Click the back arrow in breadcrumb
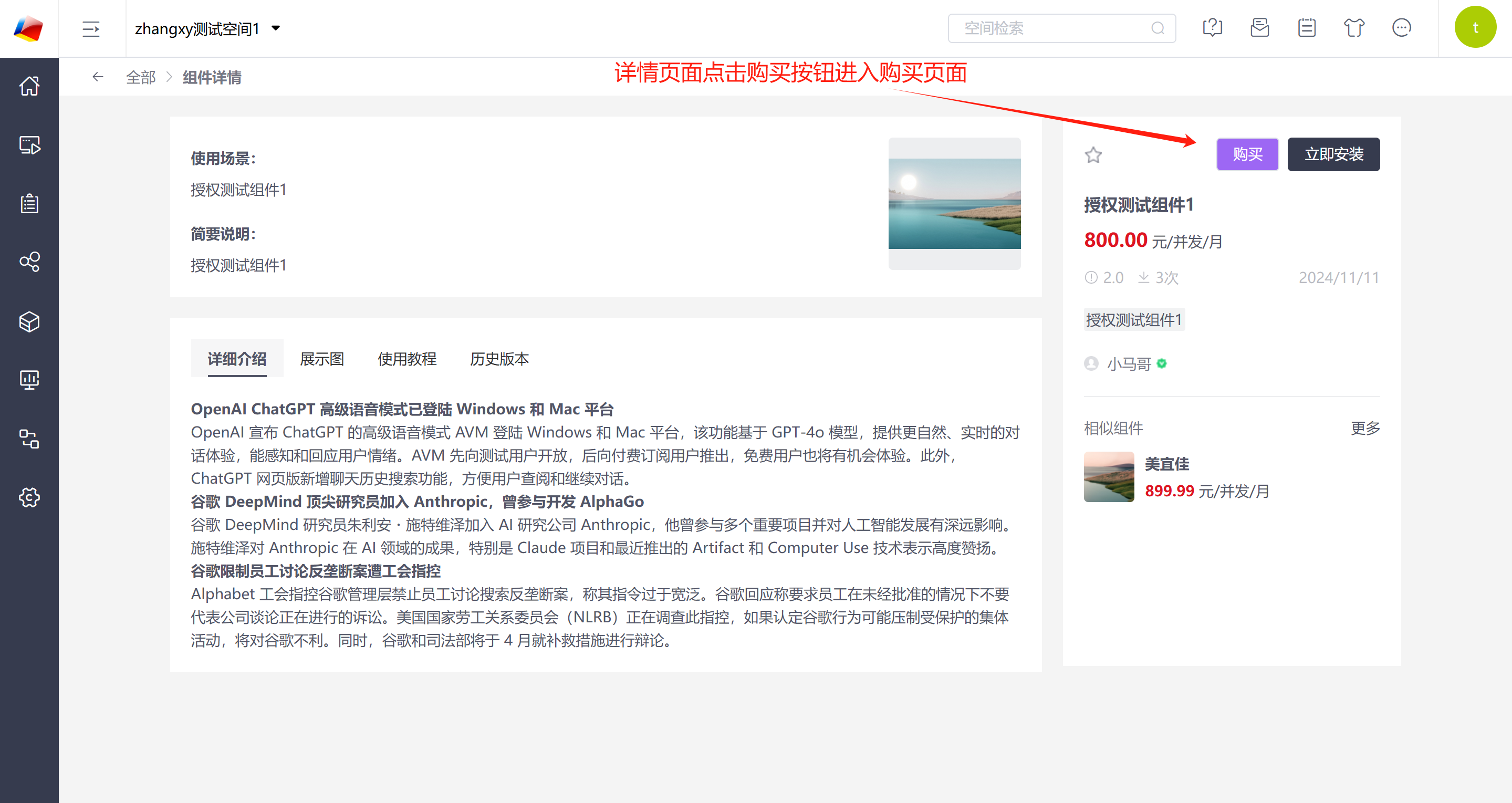The width and height of the screenshot is (1512, 803). [98, 77]
